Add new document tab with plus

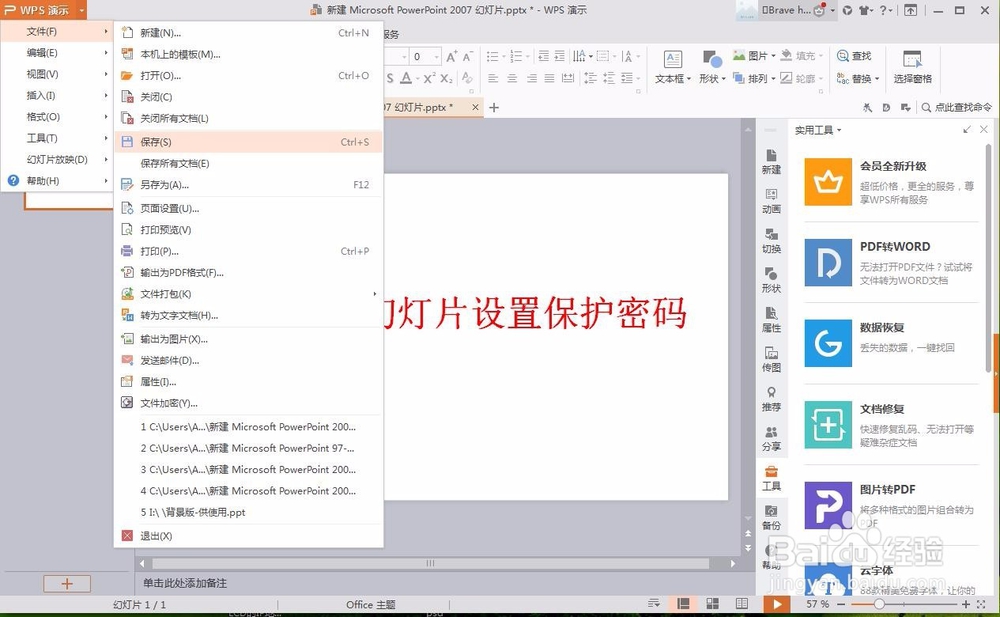pyautogui.click(x=494, y=107)
